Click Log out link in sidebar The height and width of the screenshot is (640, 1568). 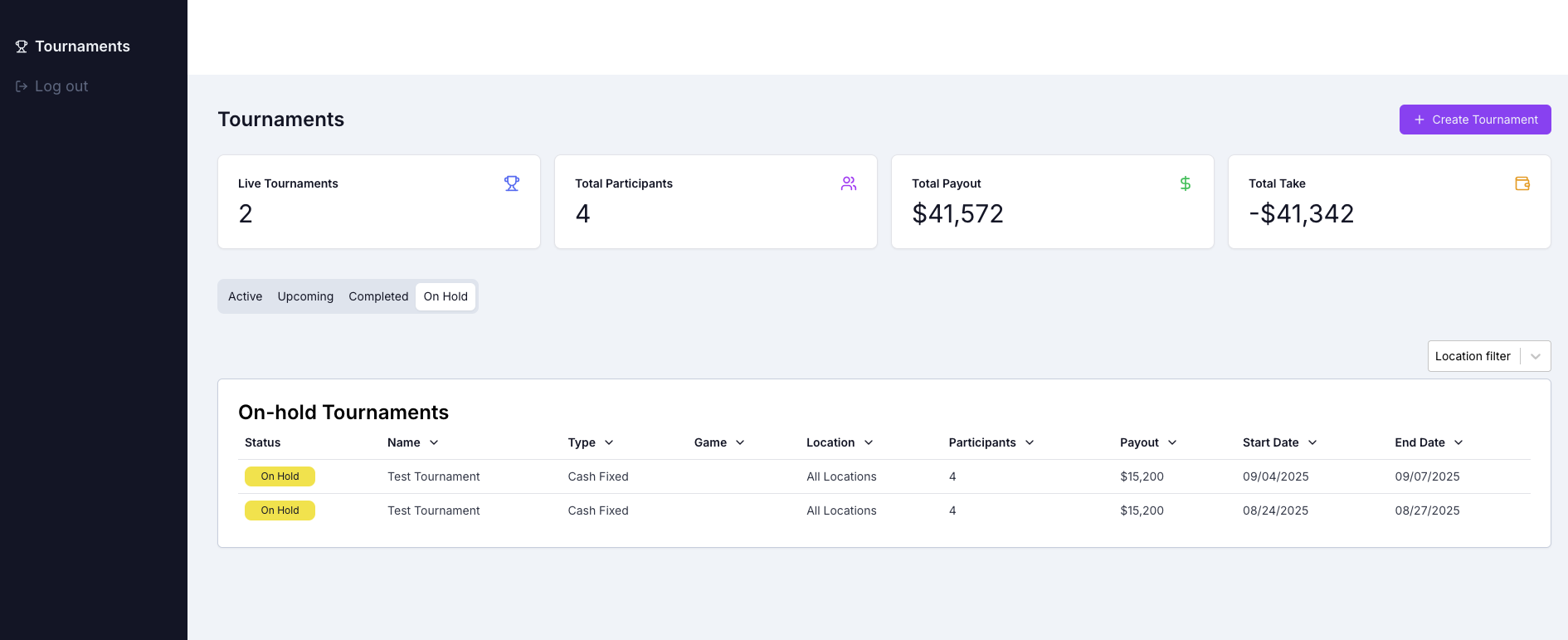[61, 86]
